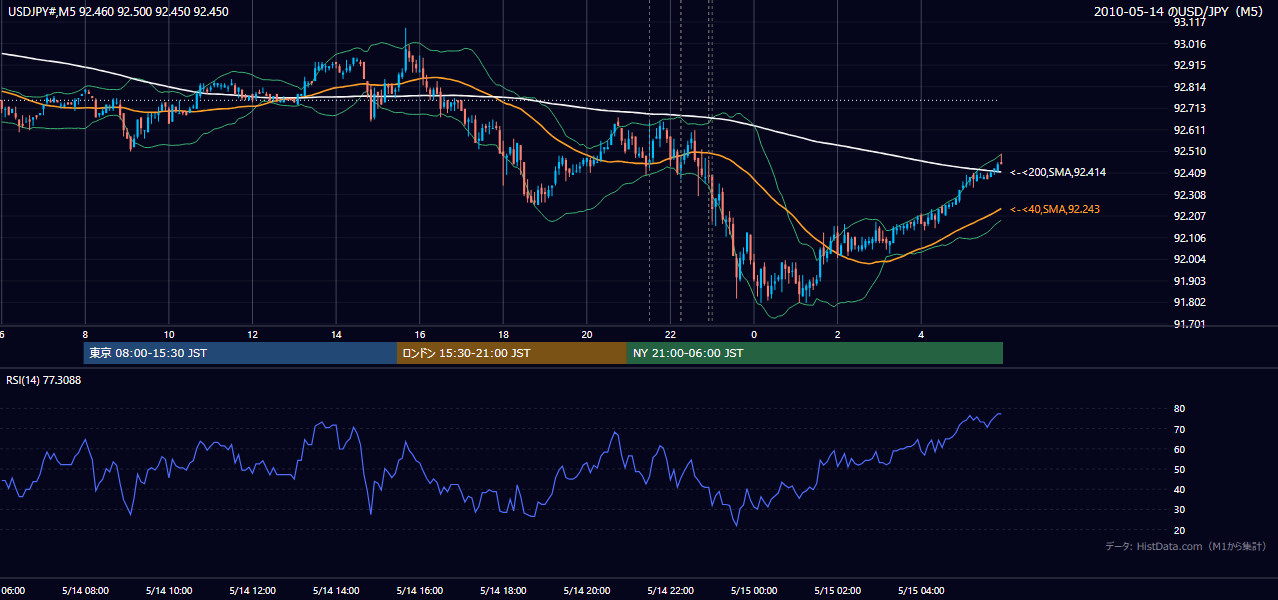
Task: Click the bottom date label 5/14 08:00
Action: [85, 591]
